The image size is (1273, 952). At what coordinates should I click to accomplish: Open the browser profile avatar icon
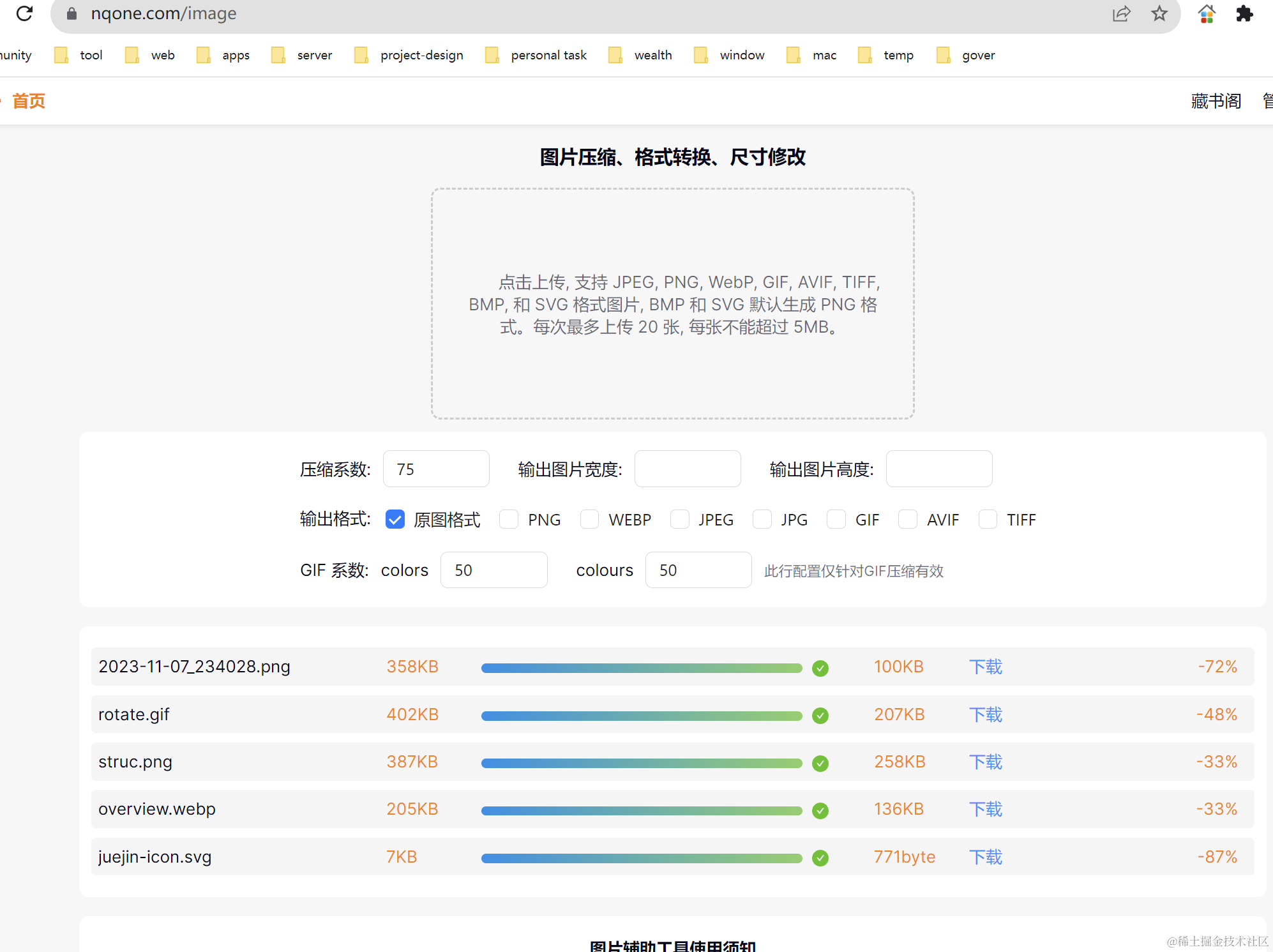[x=1205, y=13]
